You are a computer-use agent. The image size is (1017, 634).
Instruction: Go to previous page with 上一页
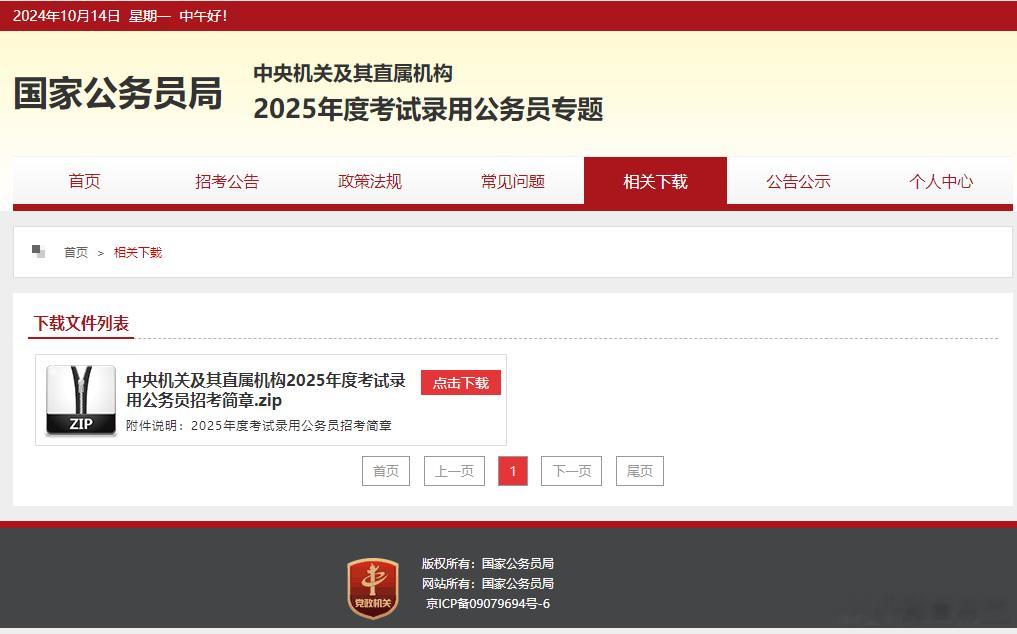point(454,471)
